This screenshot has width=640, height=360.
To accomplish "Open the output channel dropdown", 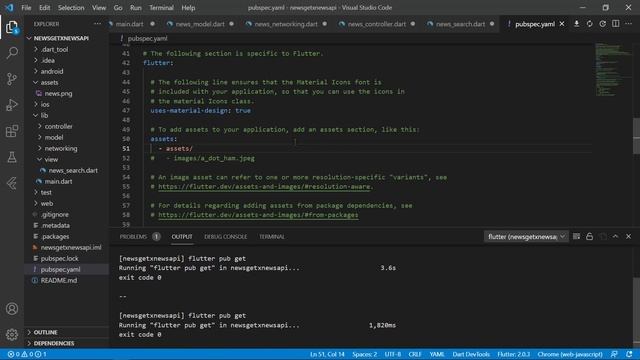I will [x=526, y=236].
